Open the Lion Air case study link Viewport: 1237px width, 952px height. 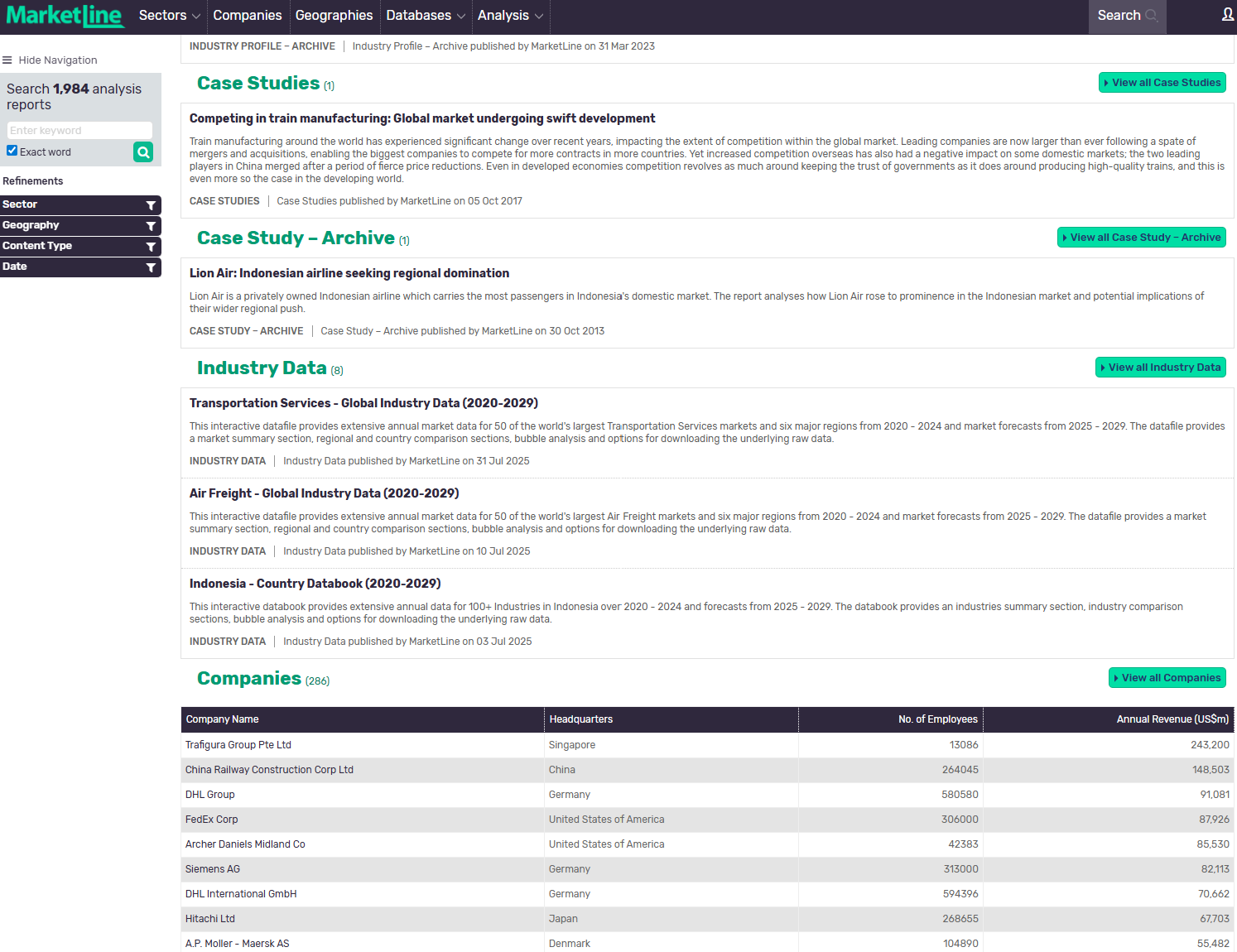click(349, 273)
